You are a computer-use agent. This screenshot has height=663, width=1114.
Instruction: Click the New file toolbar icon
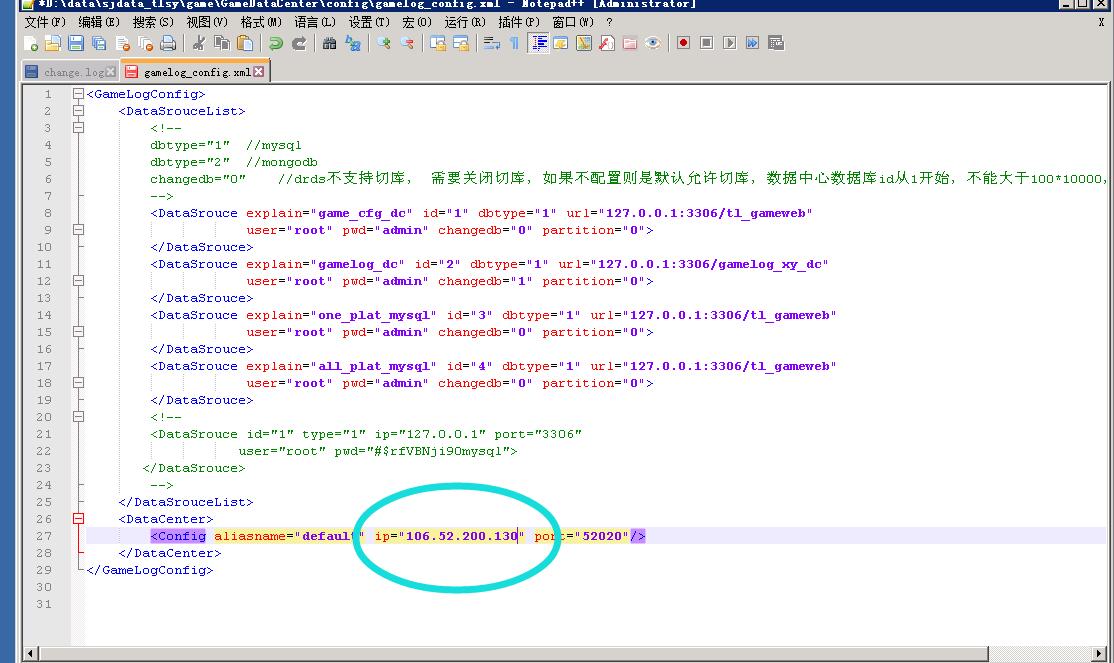[x=31, y=43]
